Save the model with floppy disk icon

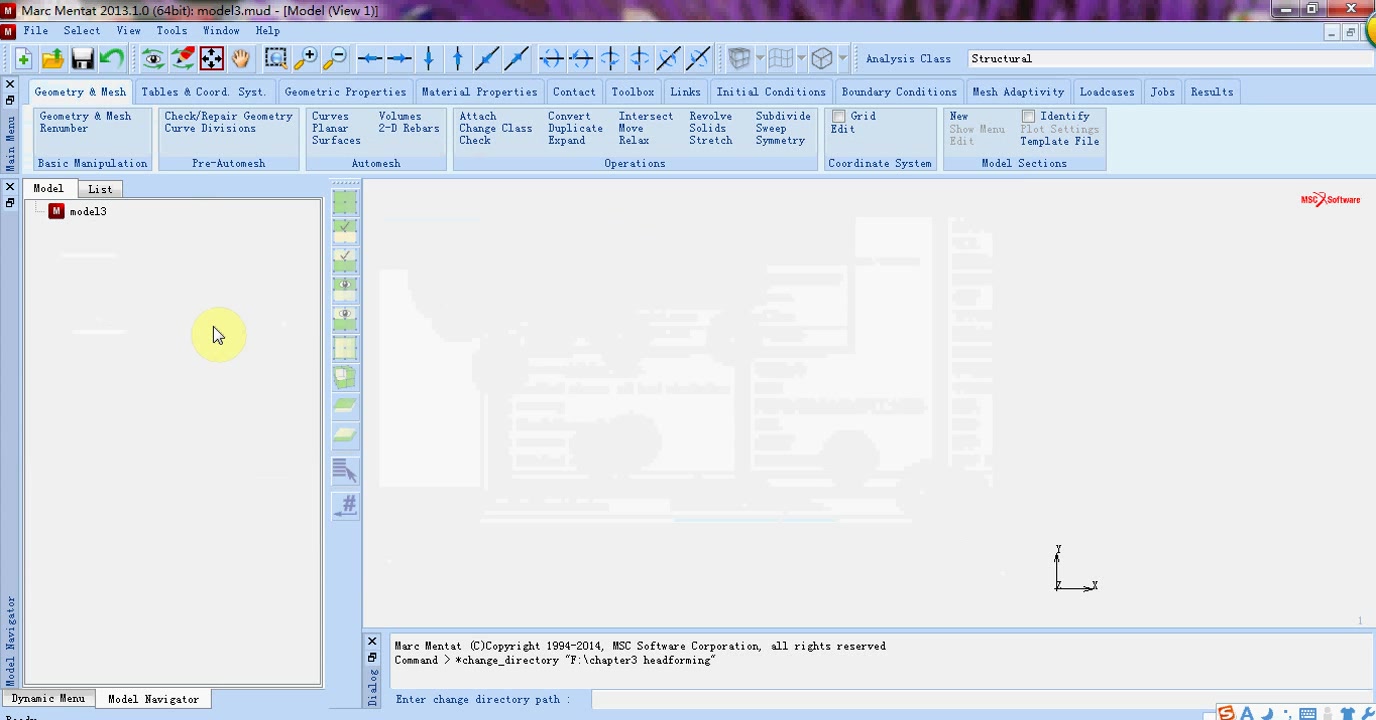pos(82,59)
